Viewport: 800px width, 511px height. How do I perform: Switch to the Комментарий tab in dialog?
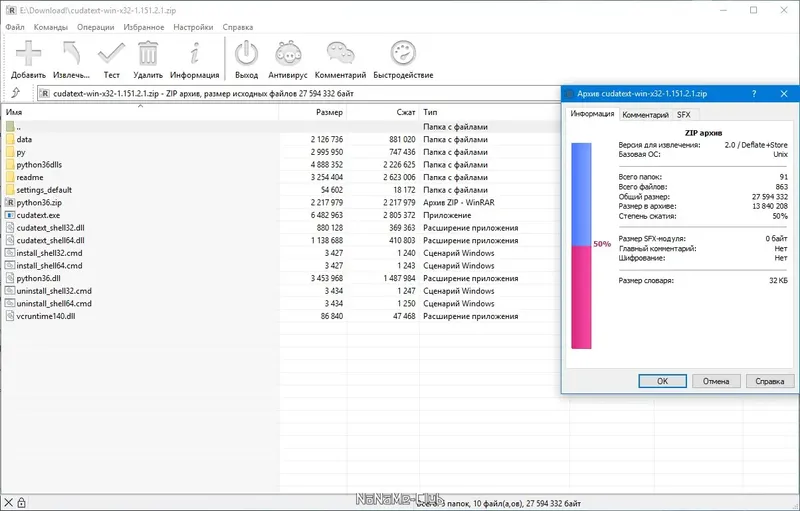click(645, 115)
